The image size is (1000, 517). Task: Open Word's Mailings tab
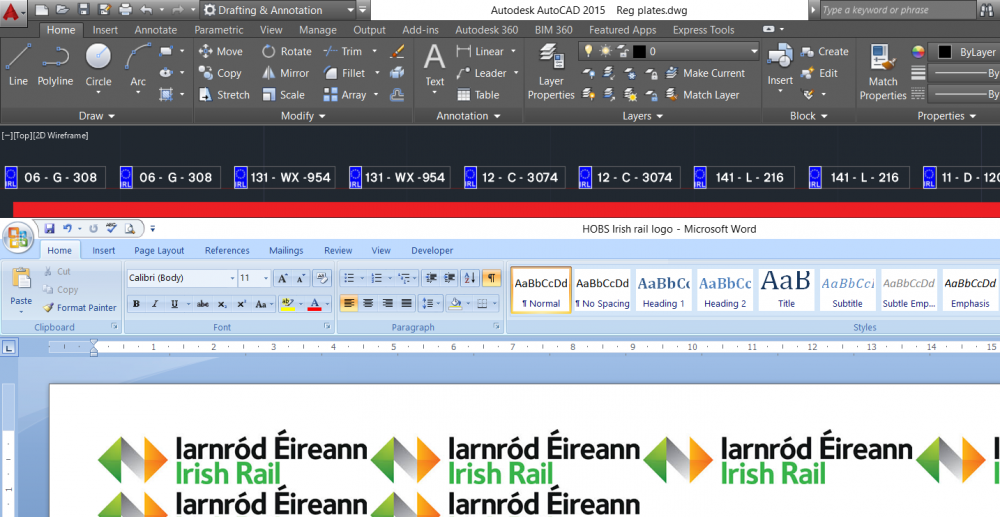(286, 251)
